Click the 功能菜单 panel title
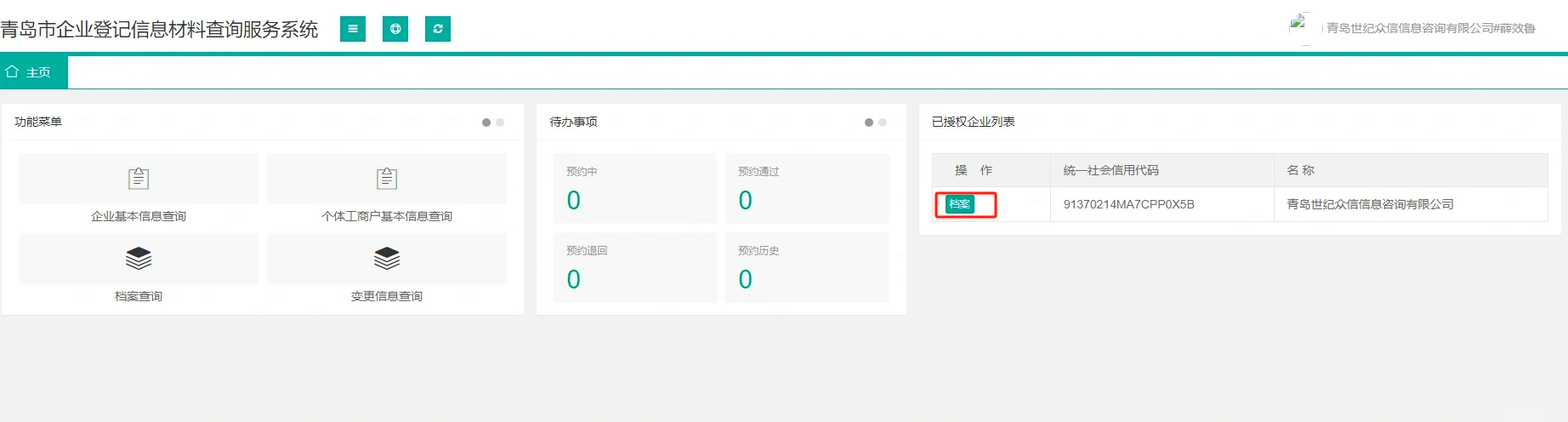The height and width of the screenshot is (422, 1568). coord(38,122)
